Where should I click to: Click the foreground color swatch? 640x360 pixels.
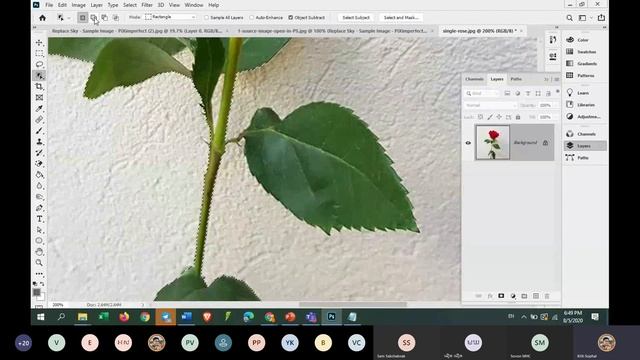(37, 292)
